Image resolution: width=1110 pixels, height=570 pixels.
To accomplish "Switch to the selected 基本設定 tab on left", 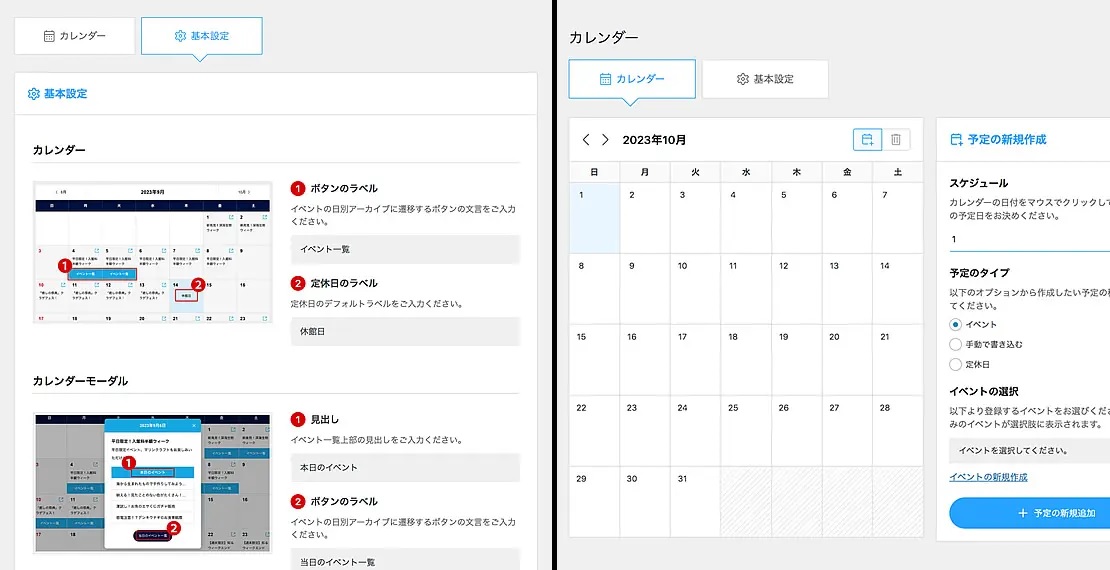I will pyautogui.click(x=202, y=36).
